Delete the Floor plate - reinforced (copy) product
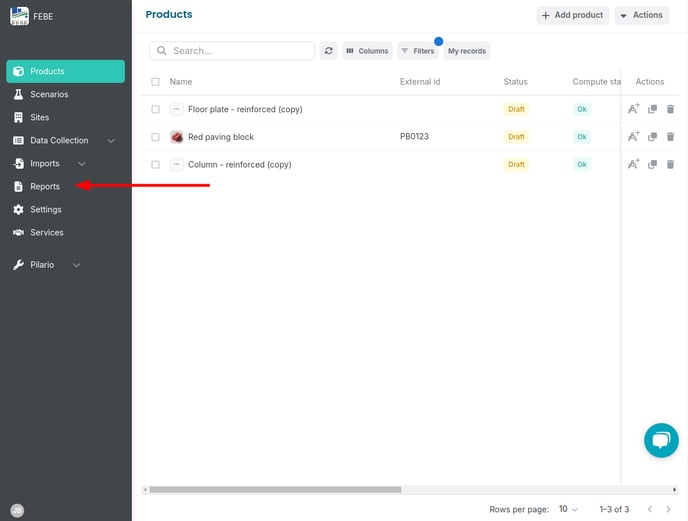Screen dimensions: 688x521 coord(670,109)
